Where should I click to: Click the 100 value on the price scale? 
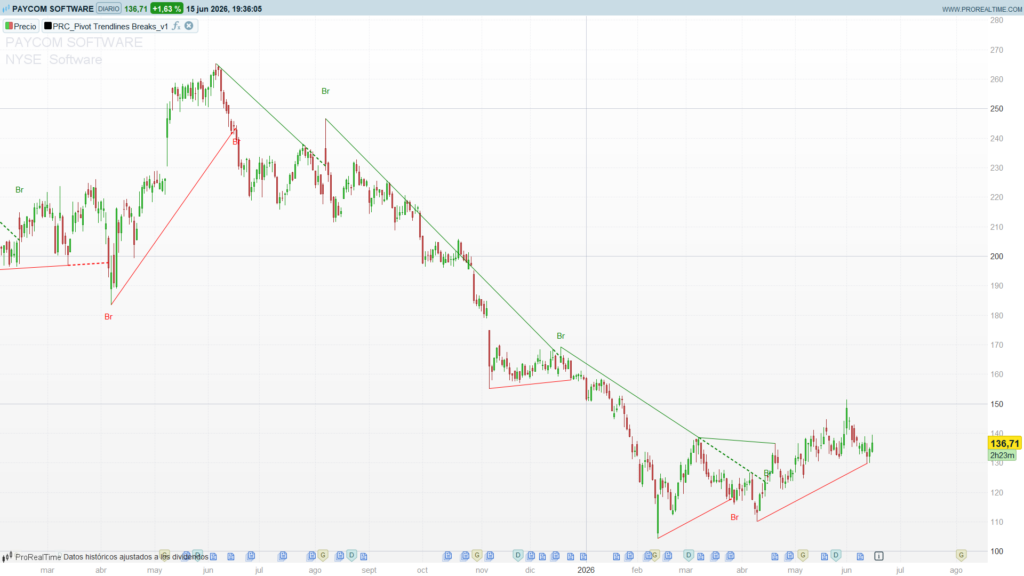point(997,551)
